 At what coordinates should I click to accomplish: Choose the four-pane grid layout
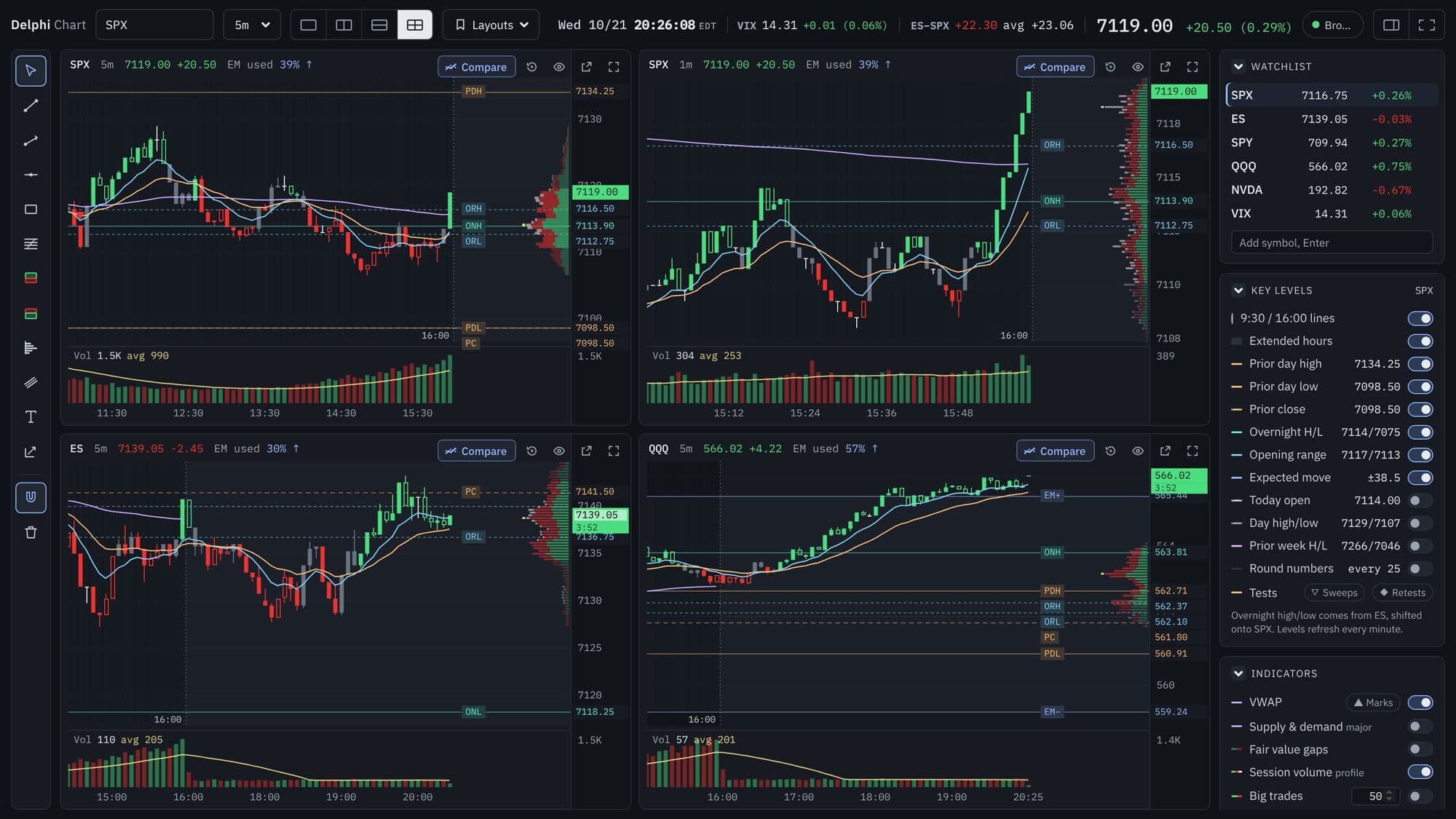point(415,25)
